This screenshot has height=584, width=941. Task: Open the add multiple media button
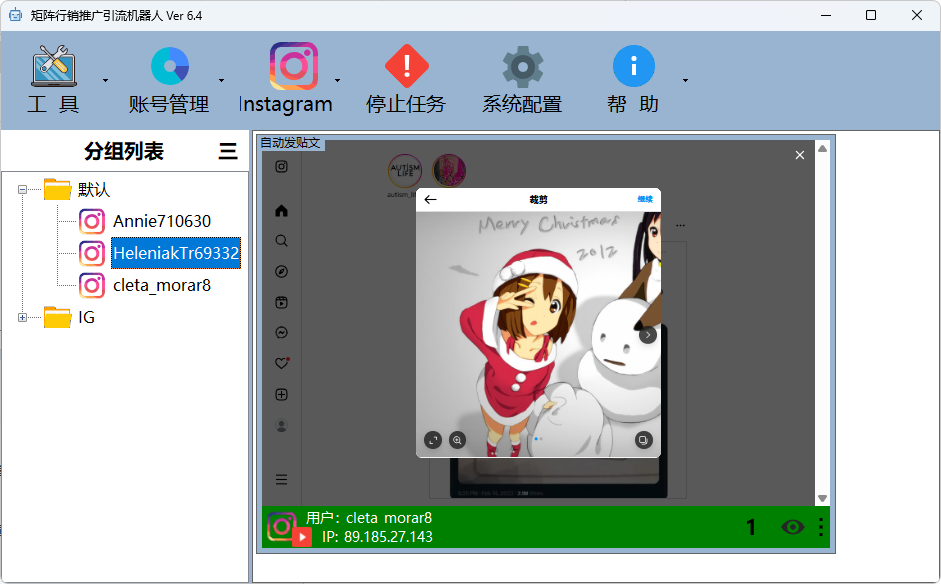click(643, 440)
